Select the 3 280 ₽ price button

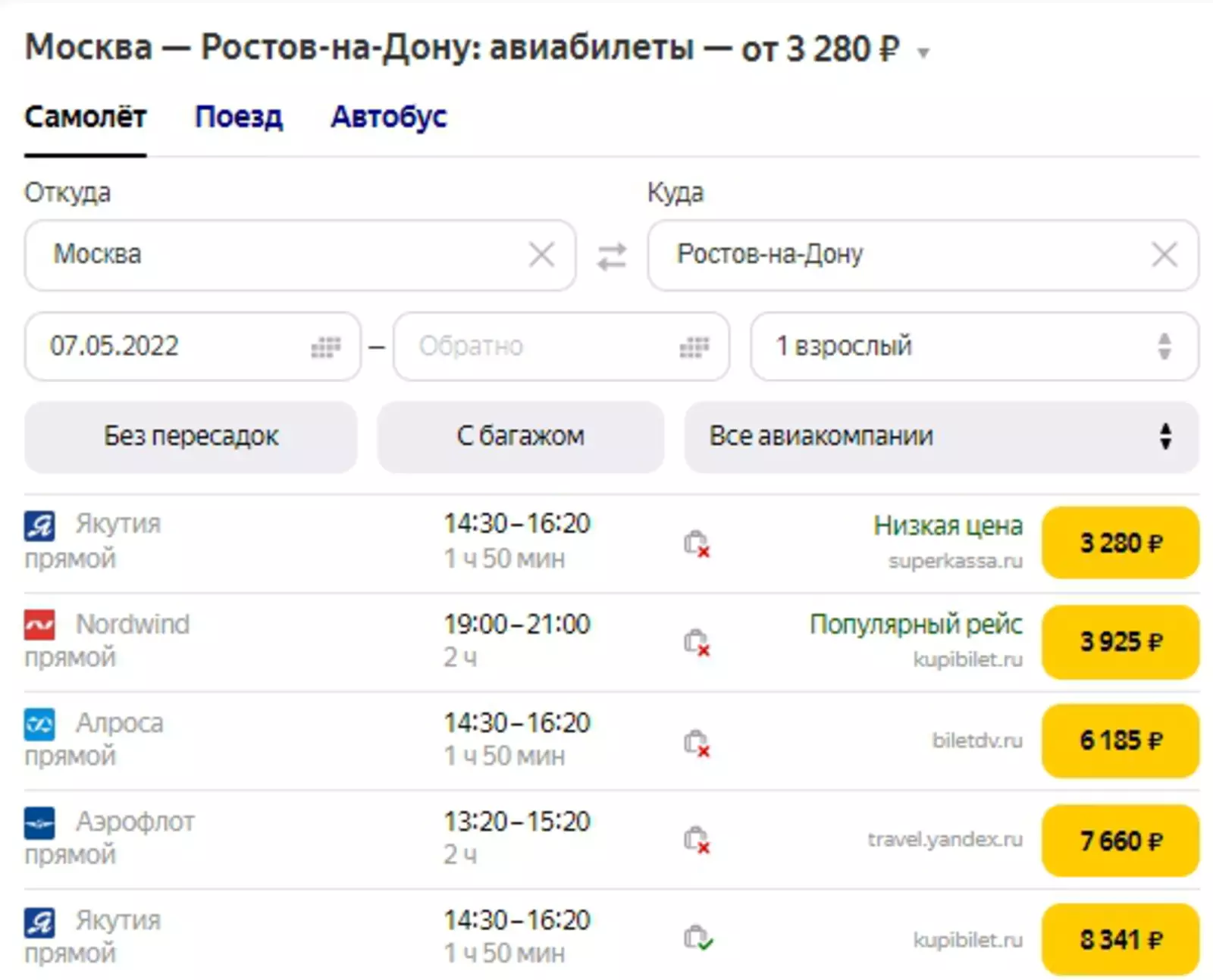pyautogui.click(x=1120, y=543)
